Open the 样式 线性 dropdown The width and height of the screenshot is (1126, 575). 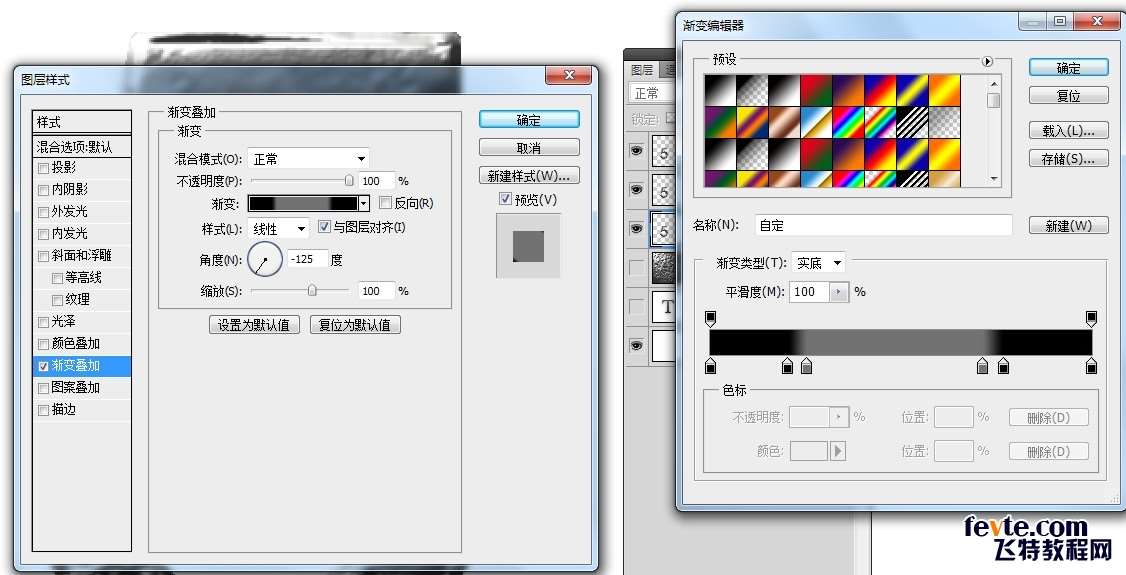point(279,229)
